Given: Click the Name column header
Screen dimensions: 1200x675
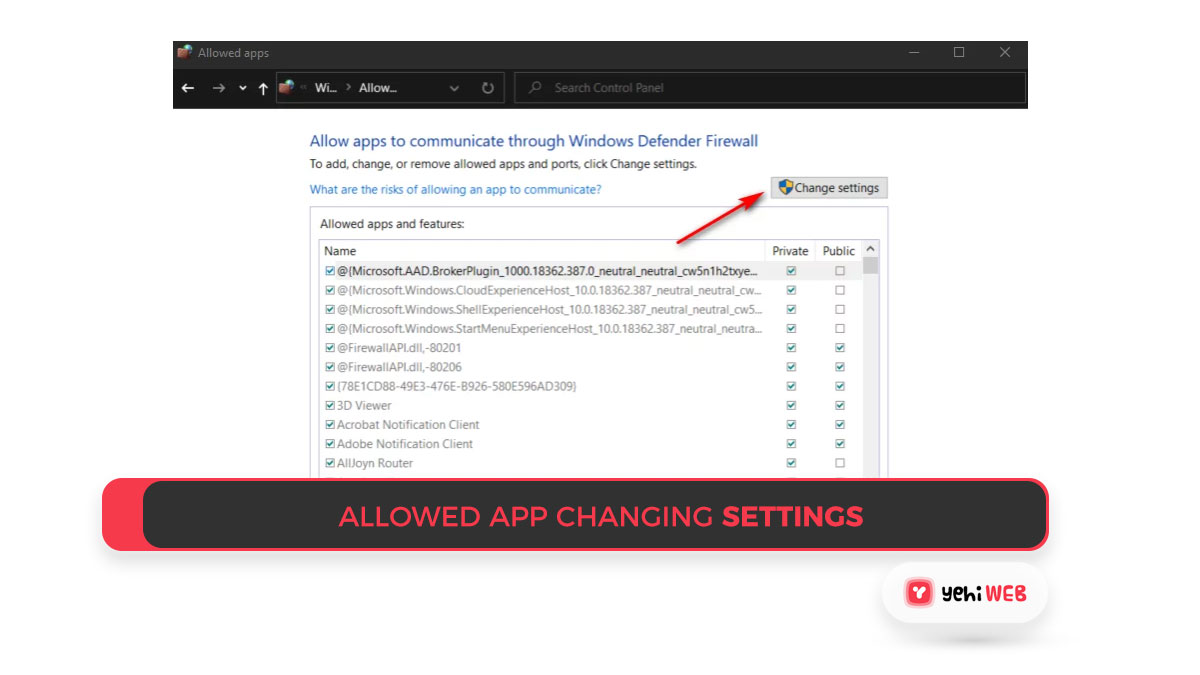Looking at the screenshot, I should (340, 251).
